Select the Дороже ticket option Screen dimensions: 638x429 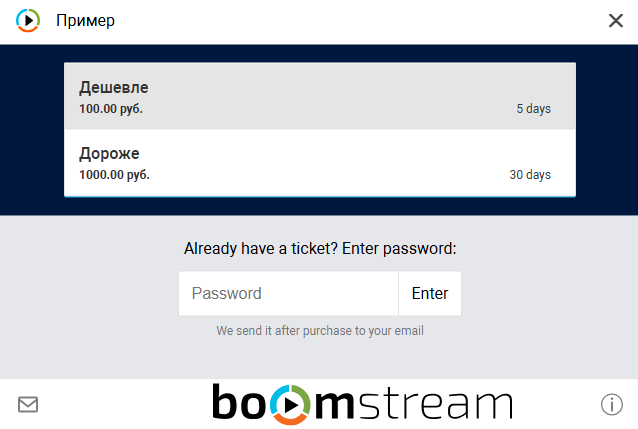pyautogui.click(x=320, y=163)
